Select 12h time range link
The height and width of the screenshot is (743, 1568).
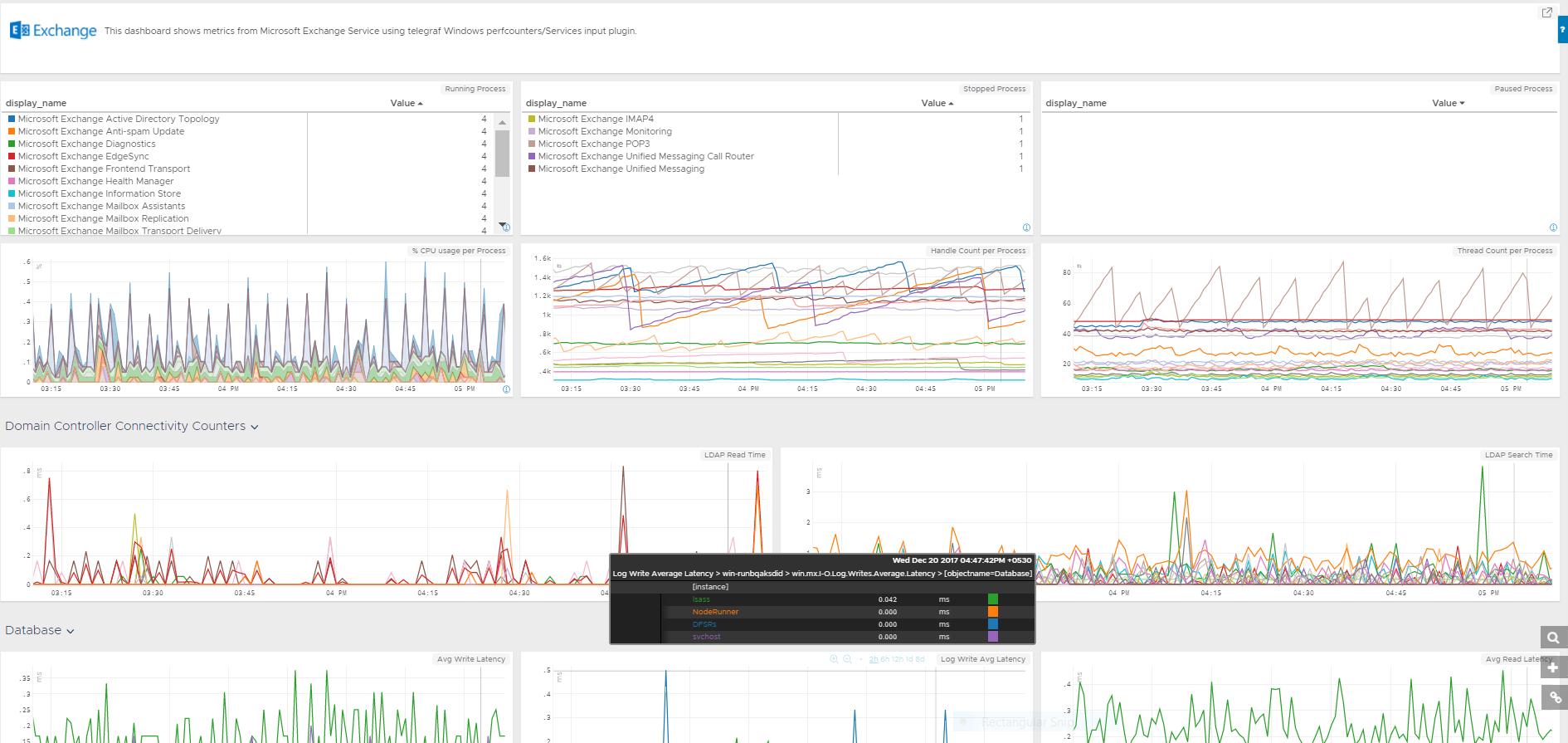click(898, 659)
